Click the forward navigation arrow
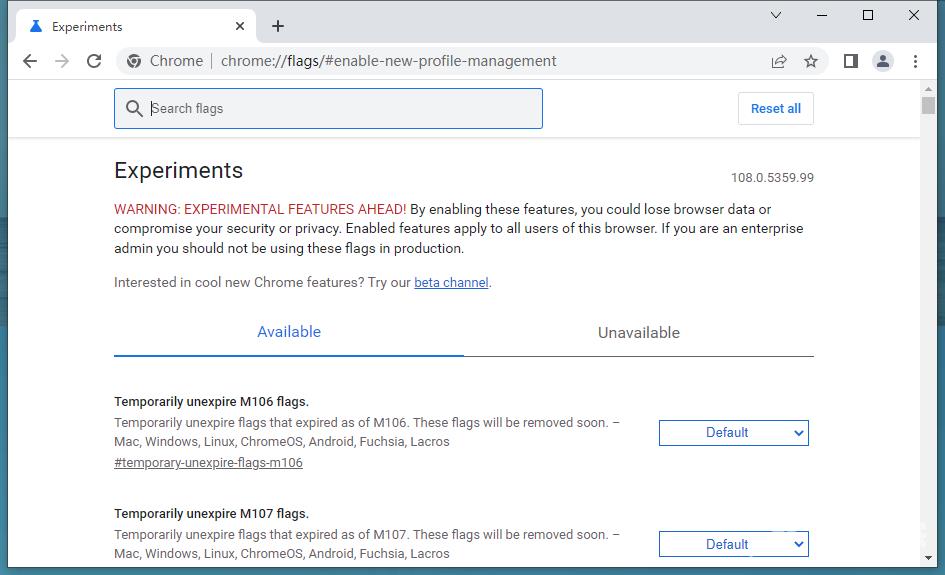945x575 pixels. click(x=62, y=61)
